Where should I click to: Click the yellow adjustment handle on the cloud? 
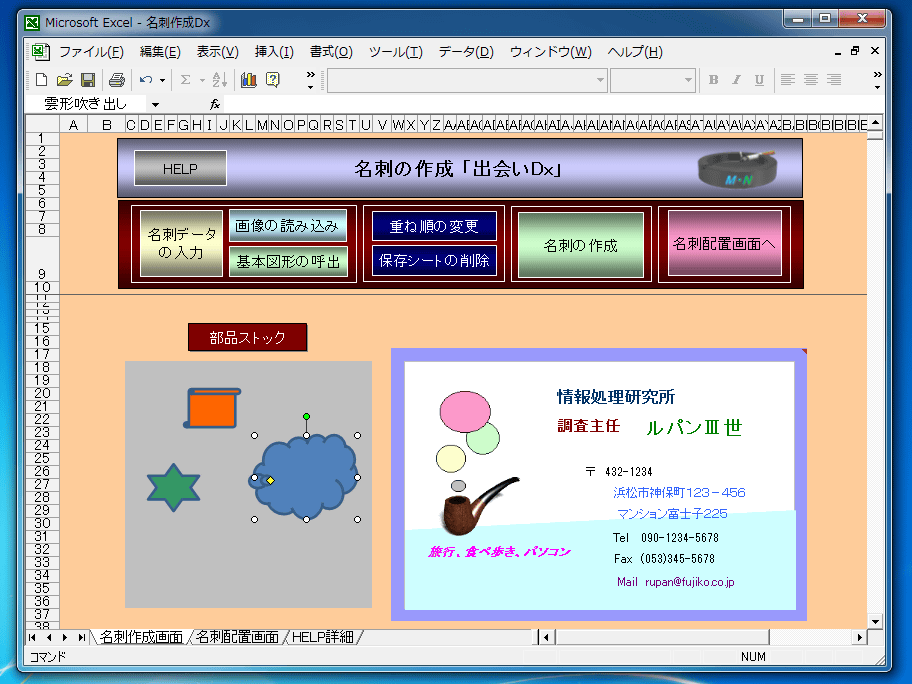[x=270, y=480]
